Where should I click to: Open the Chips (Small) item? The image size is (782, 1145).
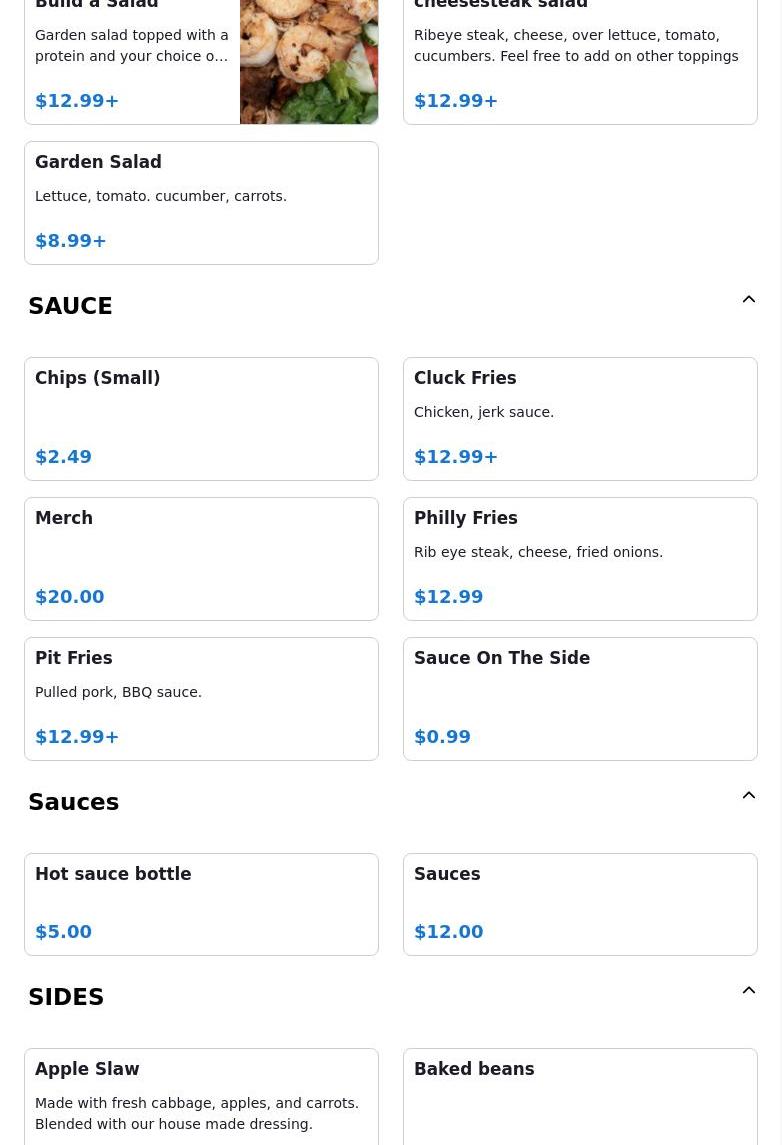(201, 419)
